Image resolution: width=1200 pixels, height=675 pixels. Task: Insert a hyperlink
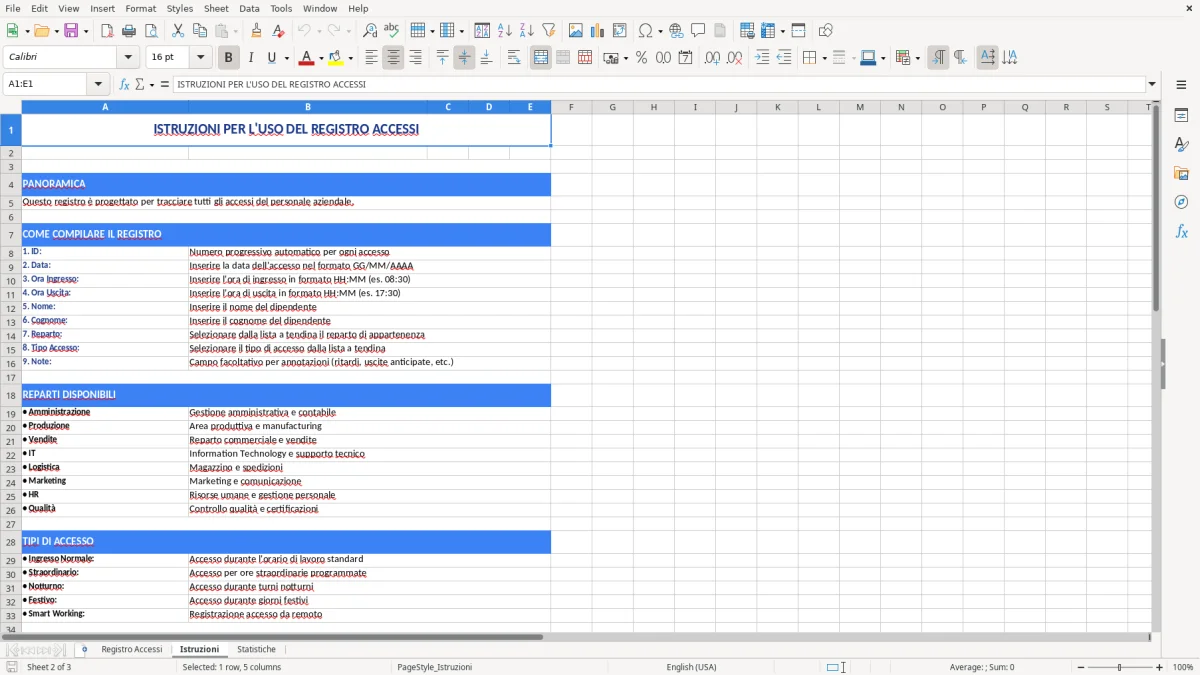pos(675,29)
